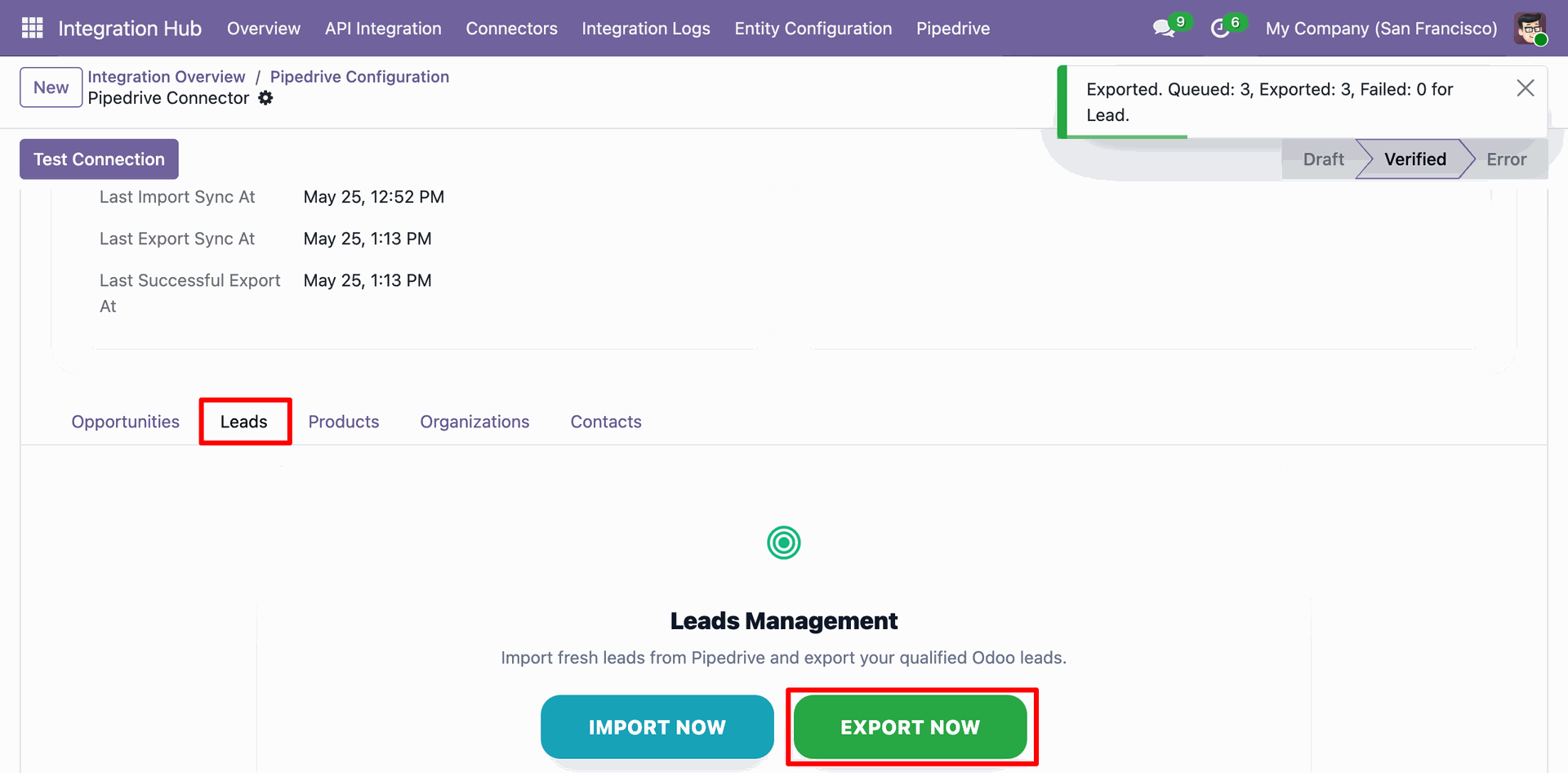This screenshot has height=773, width=1568.
Task: Open the Entity Configuration menu
Action: [x=813, y=29]
